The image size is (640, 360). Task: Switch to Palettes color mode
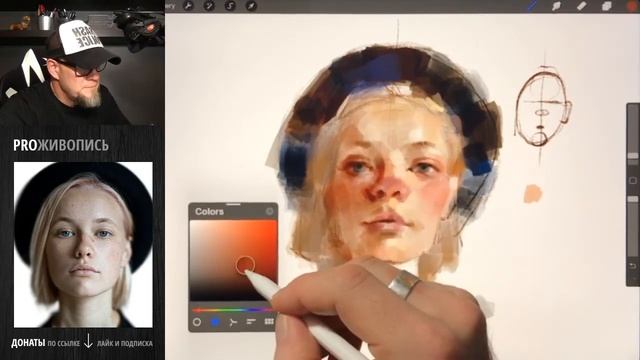point(269,322)
